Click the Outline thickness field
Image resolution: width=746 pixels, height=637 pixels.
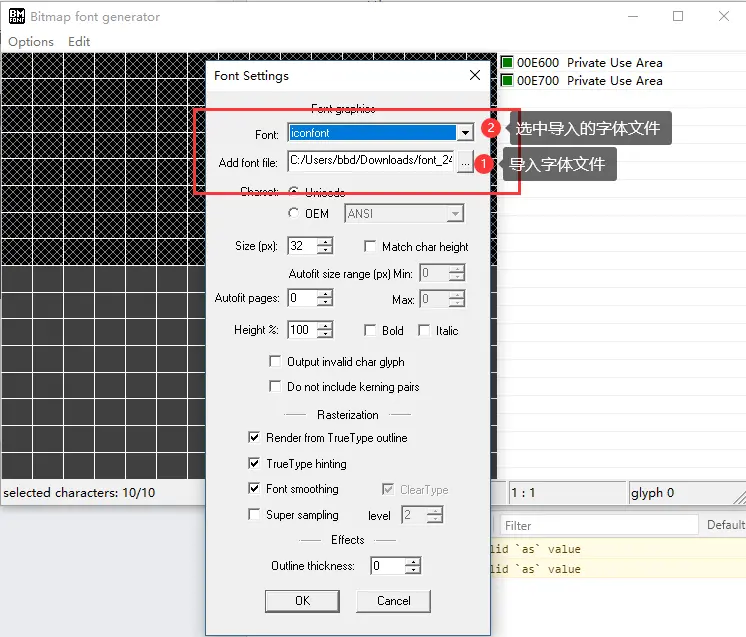tap(388, 566)
